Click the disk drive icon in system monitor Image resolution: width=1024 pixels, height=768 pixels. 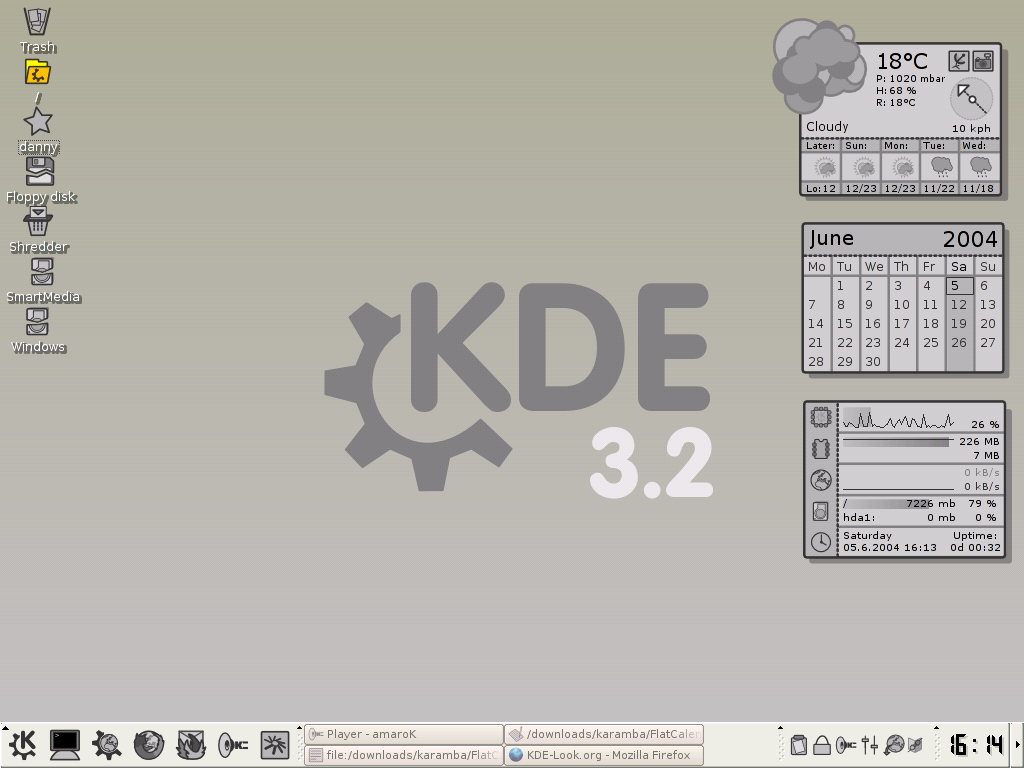click(x=821, y=511)
